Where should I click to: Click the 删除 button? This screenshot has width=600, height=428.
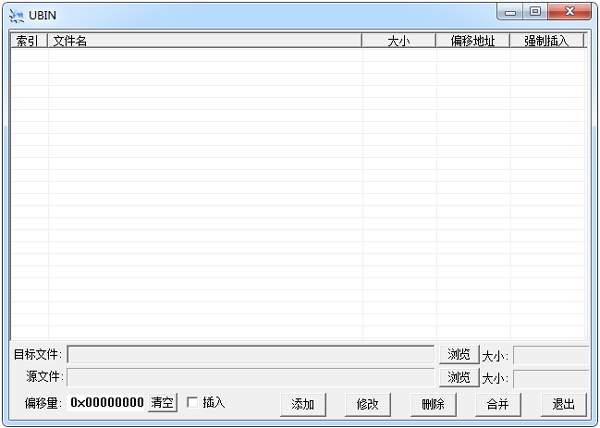pos(433,404)
